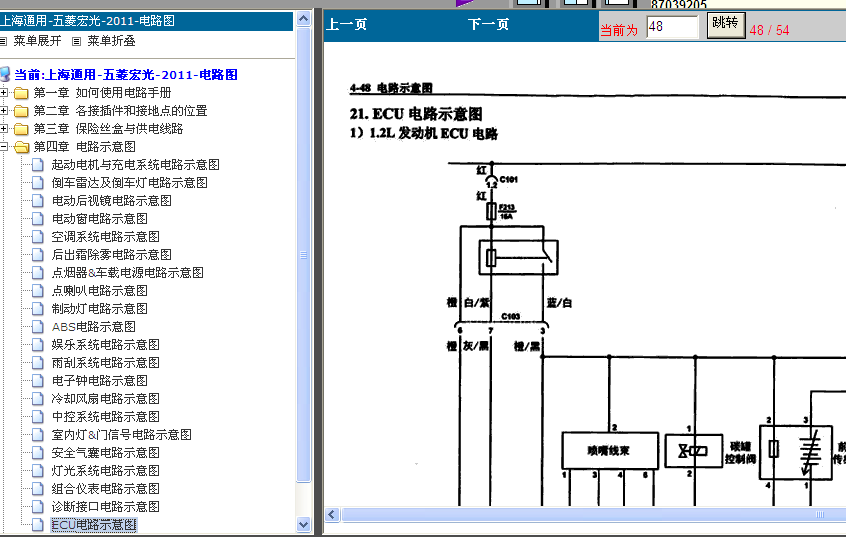The height and width of the screenshot is (537, 846).
Task: Click tree panel vertical scrollbar thumb
Action: pyautogui.click(x=304, y=255)
